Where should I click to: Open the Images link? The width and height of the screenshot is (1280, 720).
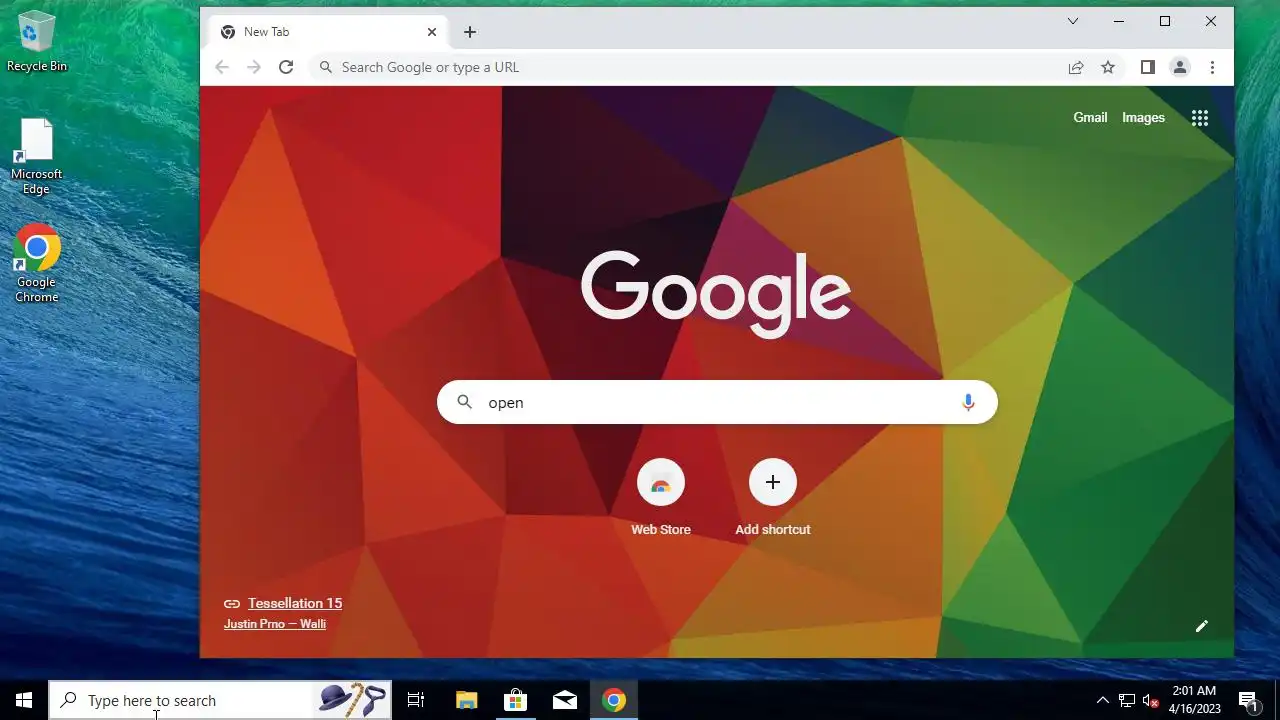coord(1143,117)
